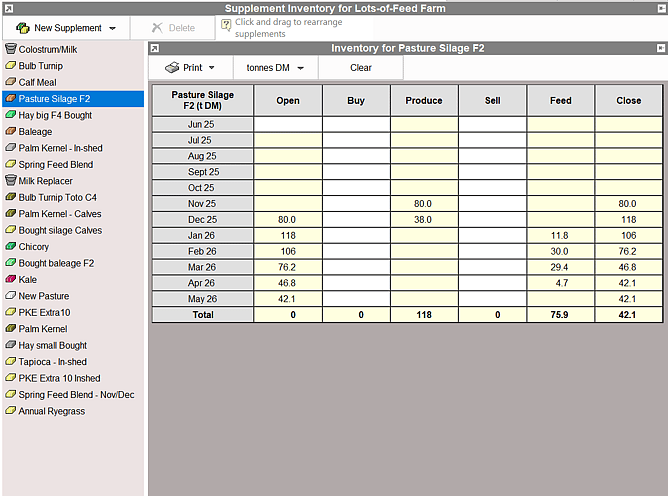Click the Sell column header
This screenshot has width=668, height=496.
pos(492,101)
